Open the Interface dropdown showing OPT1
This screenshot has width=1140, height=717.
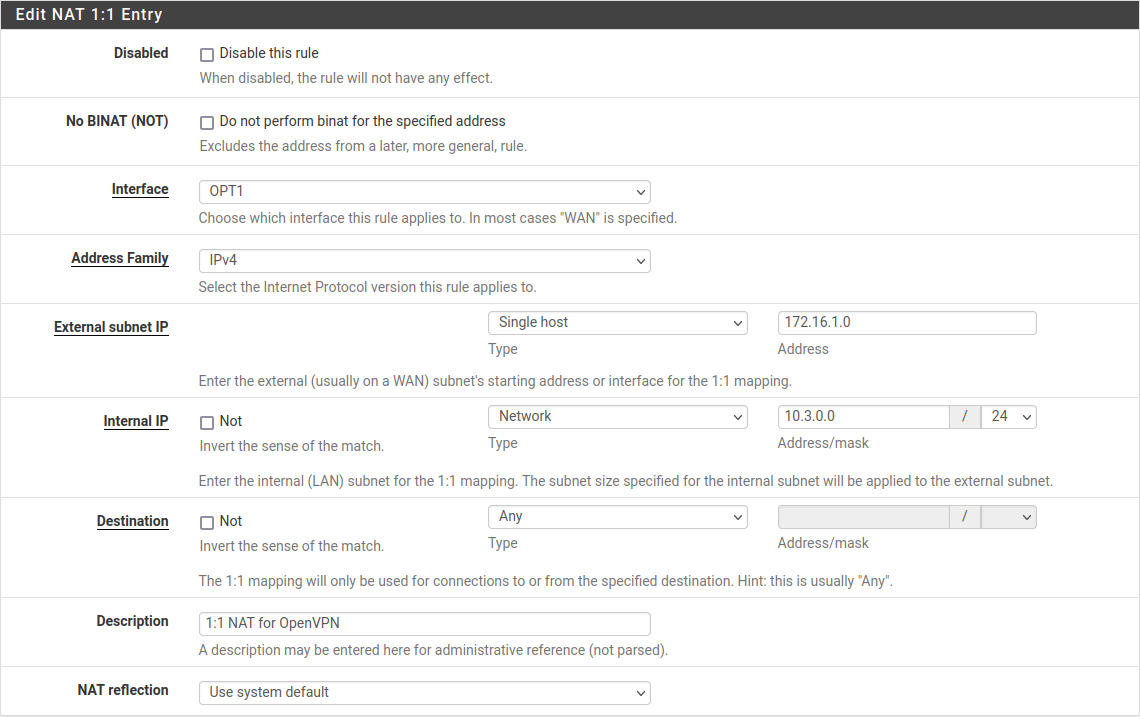[424, 192]
